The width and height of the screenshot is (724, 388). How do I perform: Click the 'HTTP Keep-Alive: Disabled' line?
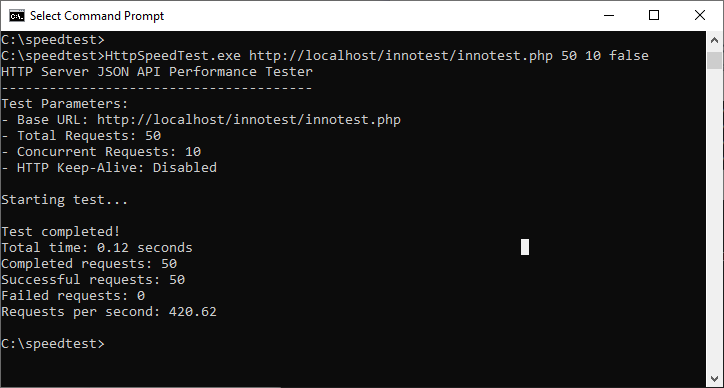[109, 168]
